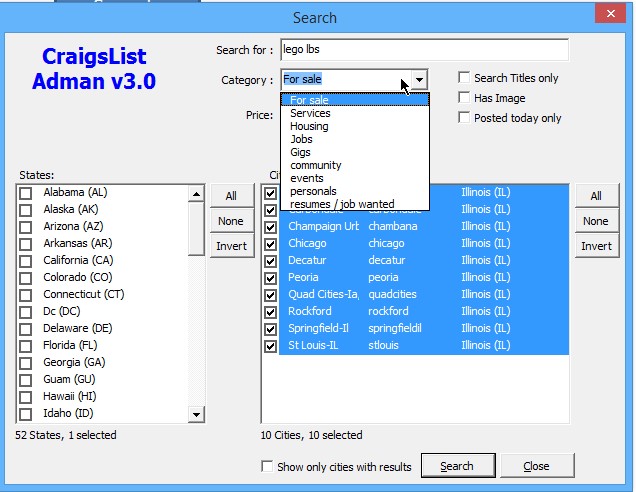636x492 pixels.
Task: Check the Hawaii (HI) state box
Action: pos(26,397)
